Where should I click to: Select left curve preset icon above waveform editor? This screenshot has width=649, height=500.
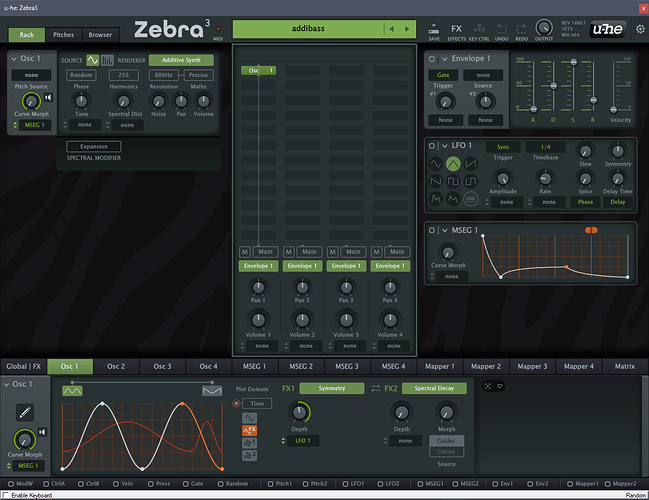72,391
